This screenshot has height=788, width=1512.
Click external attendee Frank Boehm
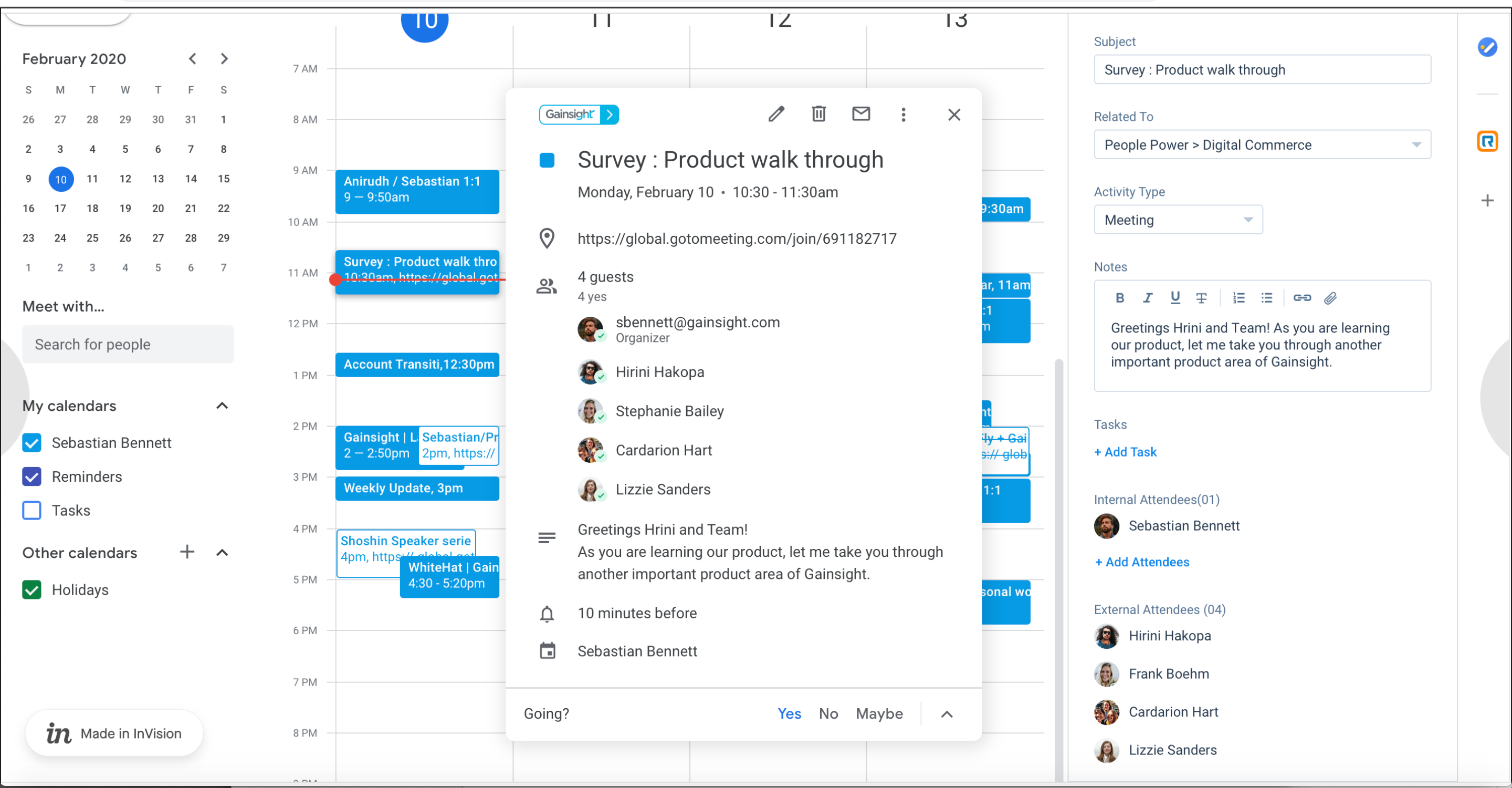[x=1168, y=674]
